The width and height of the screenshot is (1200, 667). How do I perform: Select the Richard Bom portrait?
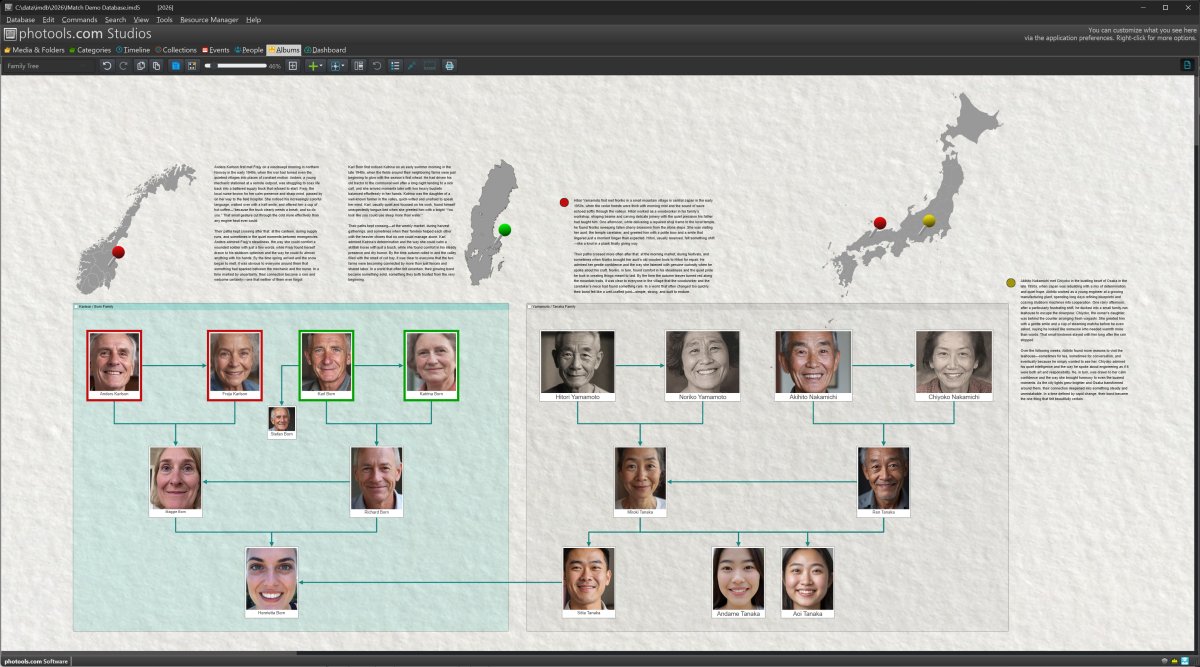[377, 481]
